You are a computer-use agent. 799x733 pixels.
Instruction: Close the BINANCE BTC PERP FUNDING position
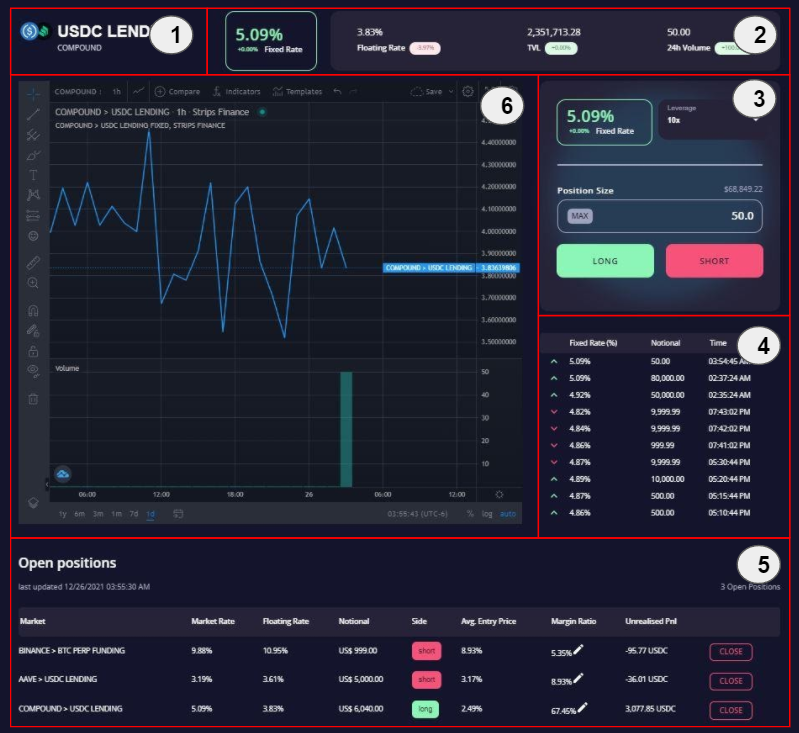[730, 651]
